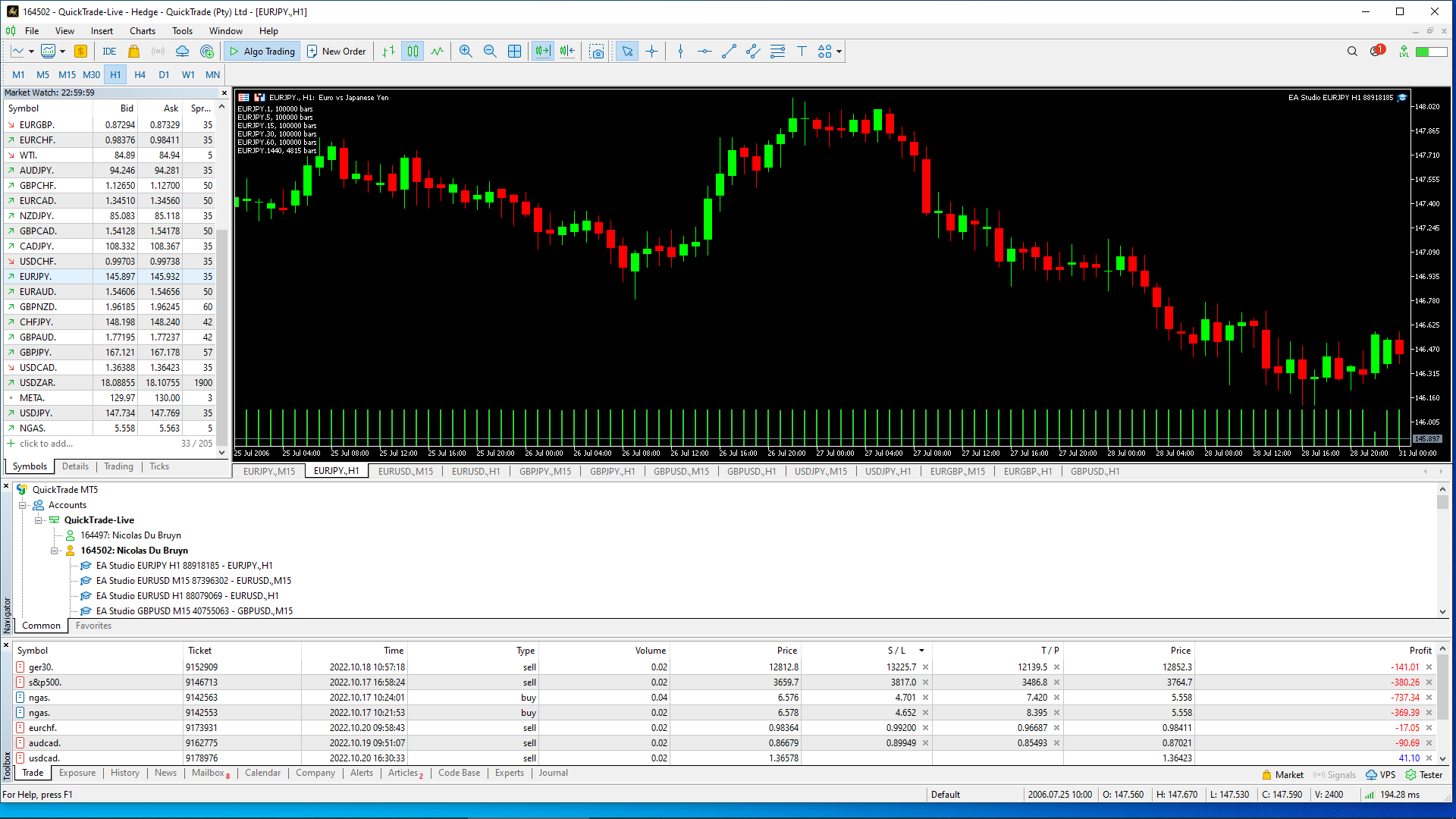Image resolution: width=1456 pixels, height=819 pixels.
Task: Draw a trendline on chart
Action: click(x=729, y=52)
